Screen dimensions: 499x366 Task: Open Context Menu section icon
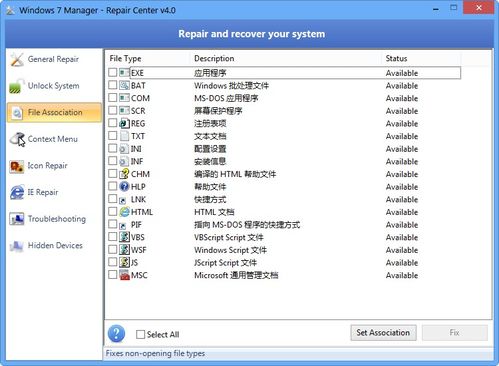coord(17,139)
